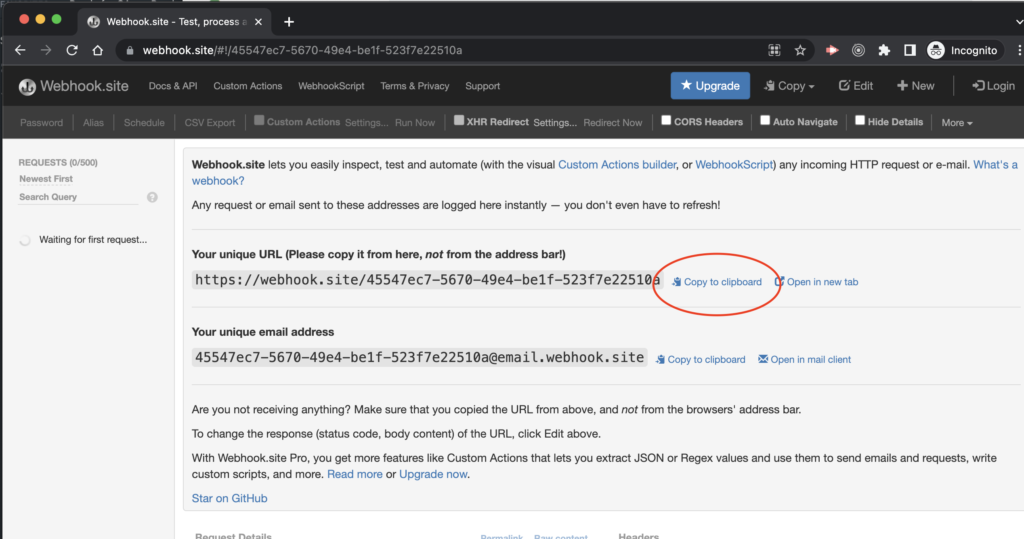Select the unique webhook URL text
This screenshot has width=1024, height=539.
pyautogui.click(x=427, y=280)
